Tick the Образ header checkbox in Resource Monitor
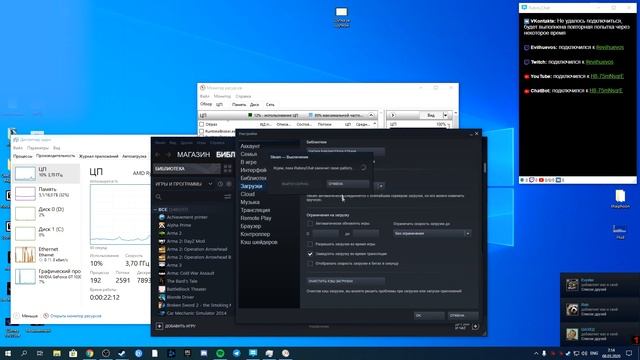 click(201, 124)
